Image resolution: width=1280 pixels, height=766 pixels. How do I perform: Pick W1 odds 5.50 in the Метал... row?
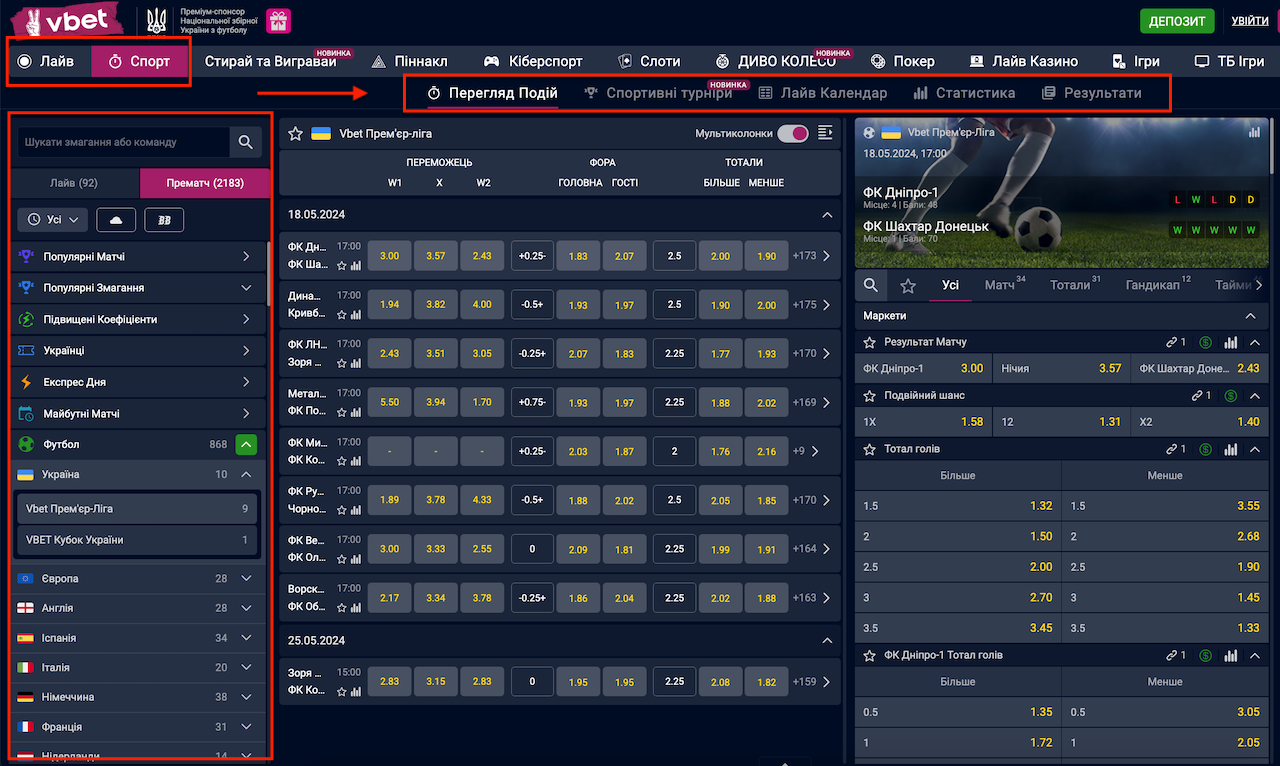point(390,402)
